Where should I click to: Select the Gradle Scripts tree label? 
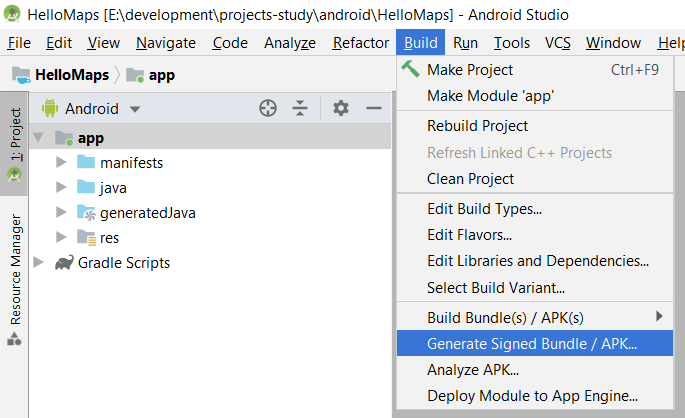pyautogui.click(x=124, y=263)
